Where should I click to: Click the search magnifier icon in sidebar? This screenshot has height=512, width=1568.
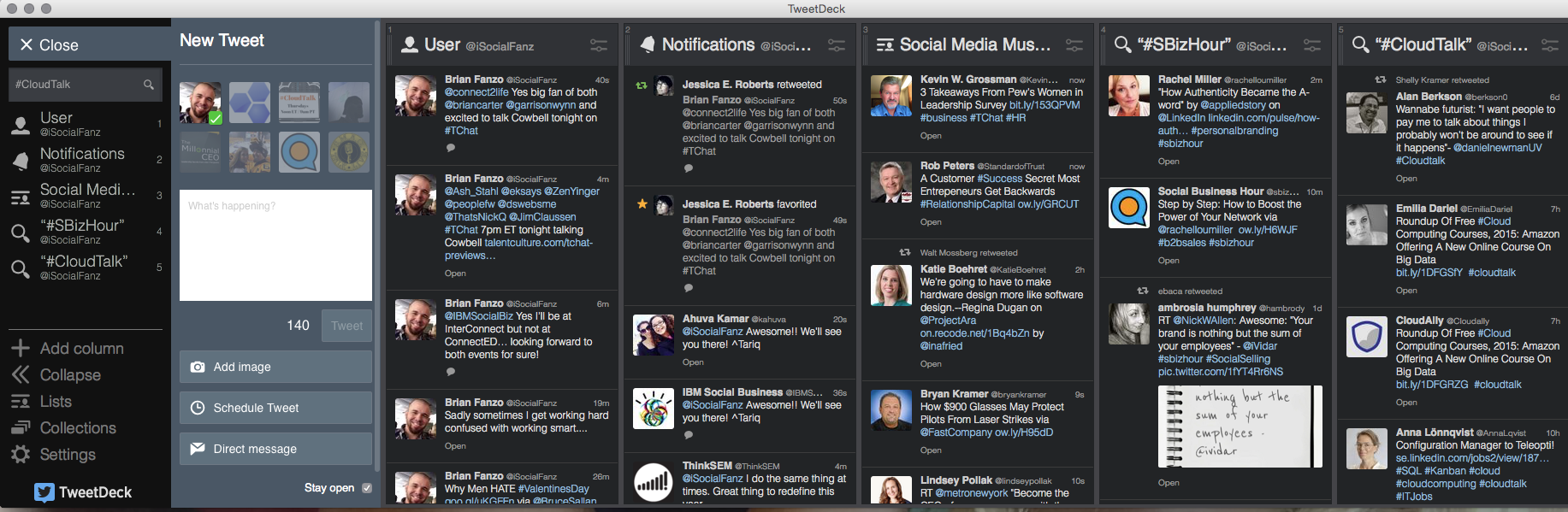tap(149, 85)
